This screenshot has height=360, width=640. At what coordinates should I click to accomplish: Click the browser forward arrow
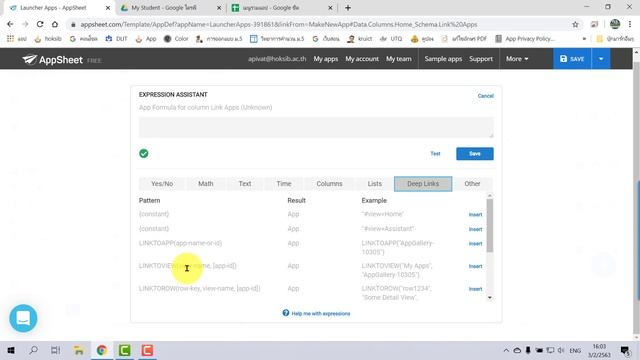[25, 24]
